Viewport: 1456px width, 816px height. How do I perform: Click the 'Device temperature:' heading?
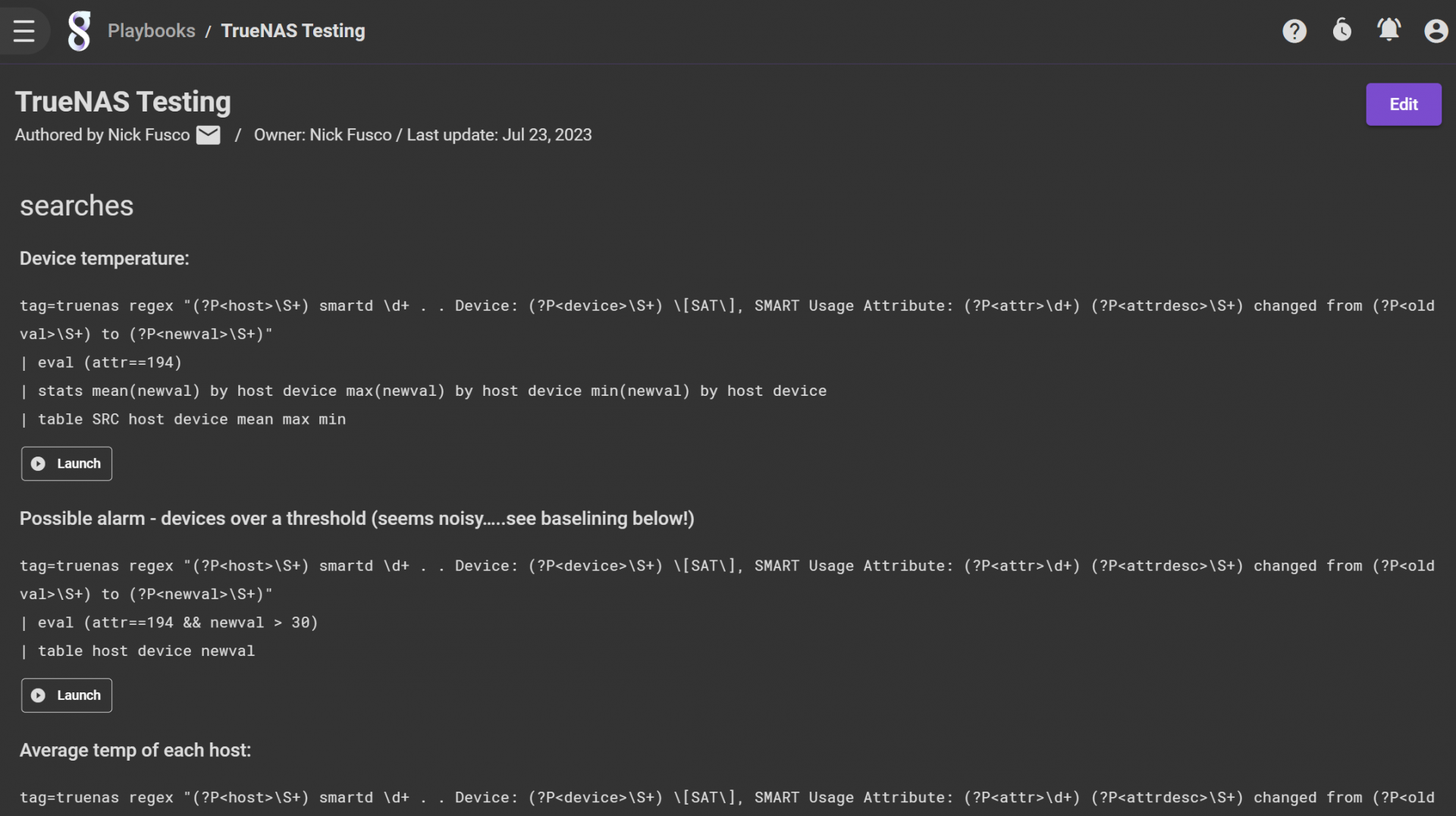click(105, 259)
